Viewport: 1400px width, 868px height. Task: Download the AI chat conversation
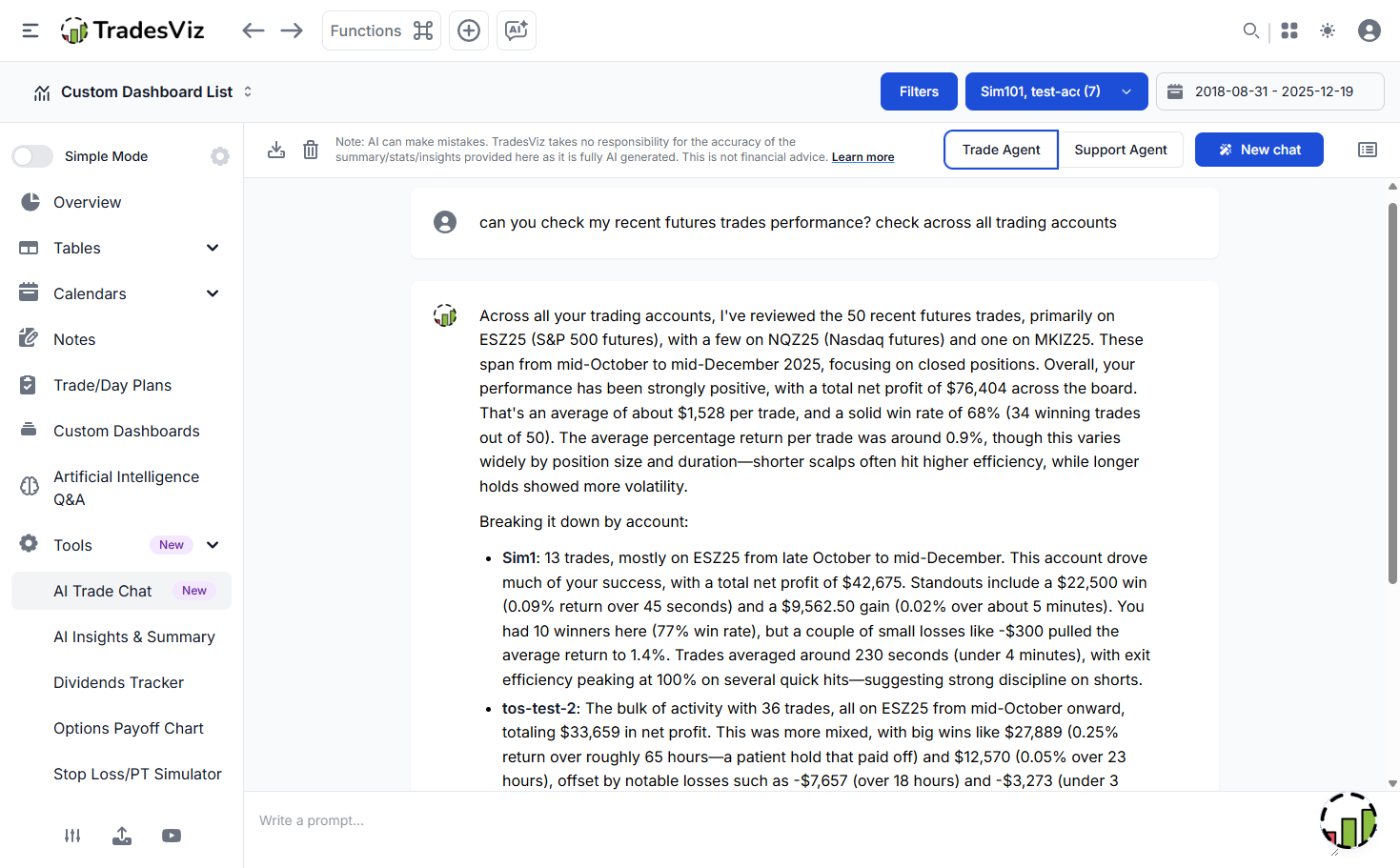click(x=276, y=150)
